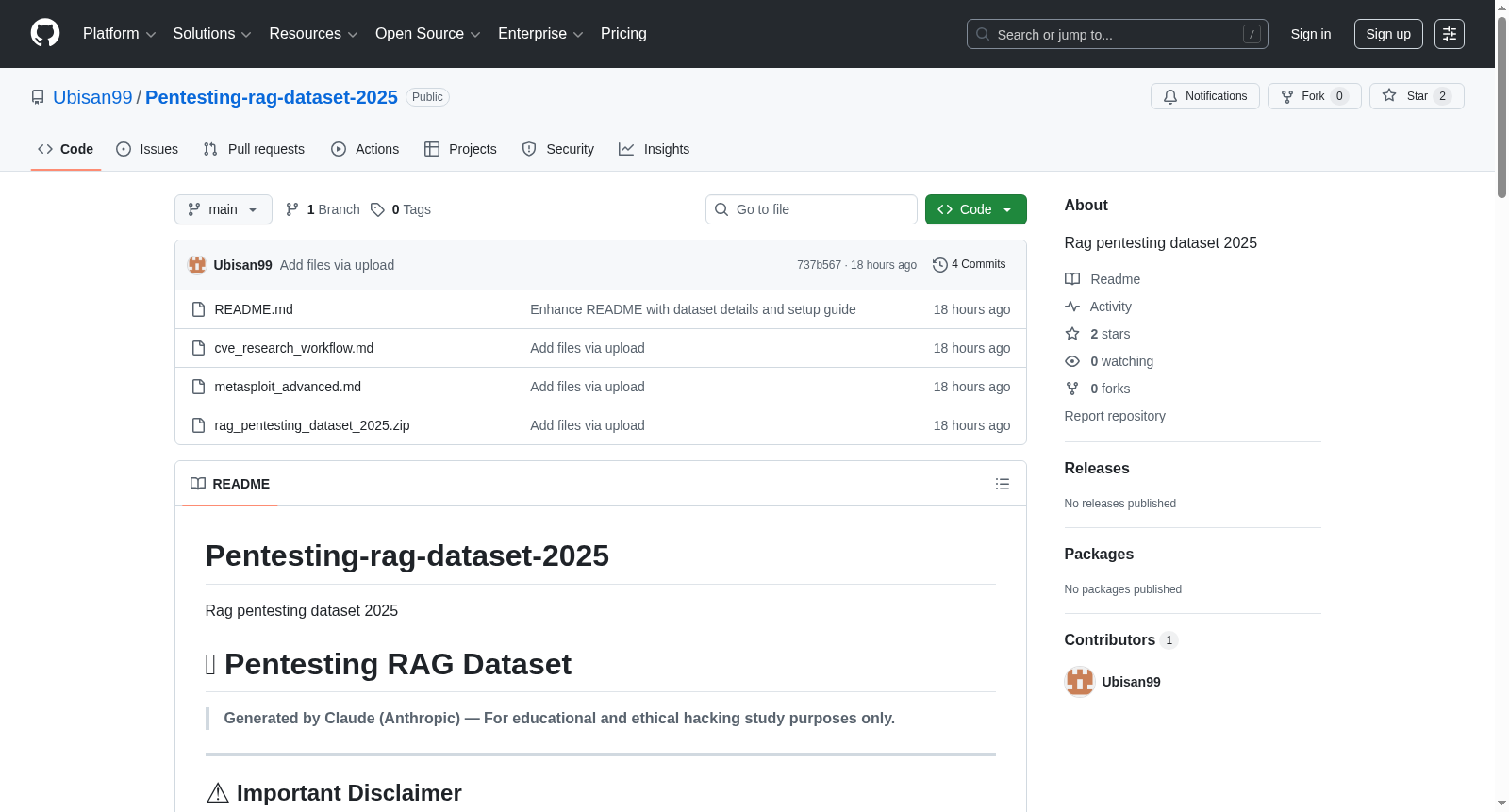
Task: Open the green Code dropdown button
Action: tap(976, 209)
